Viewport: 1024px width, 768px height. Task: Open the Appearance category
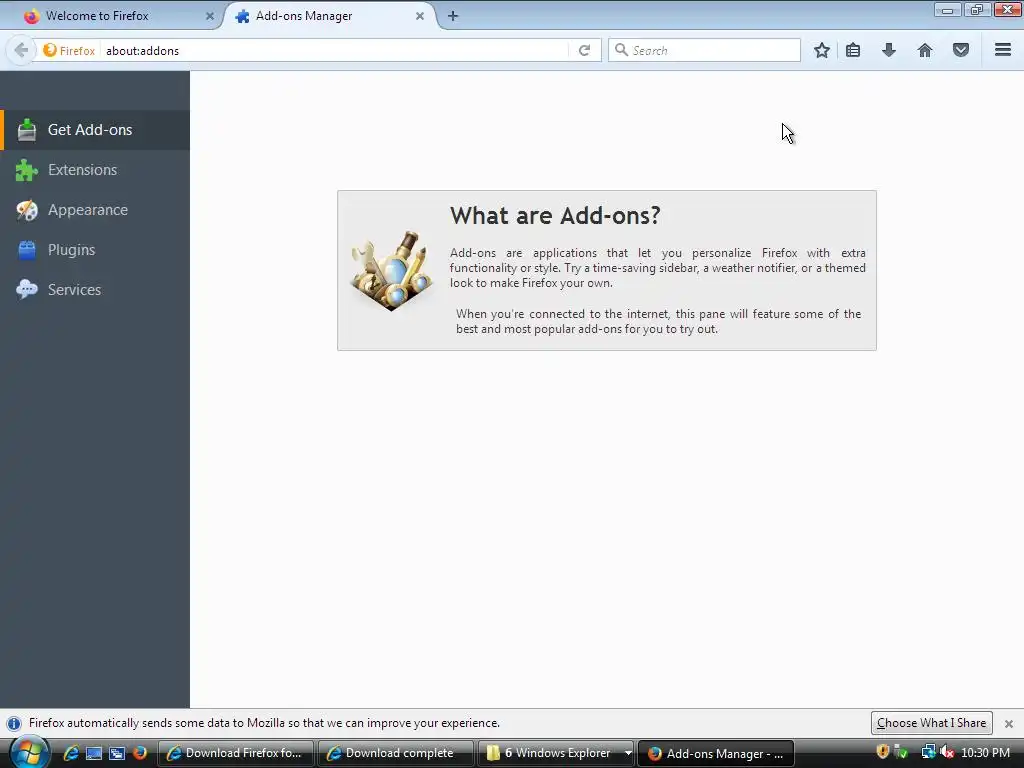tap(95, 210)
